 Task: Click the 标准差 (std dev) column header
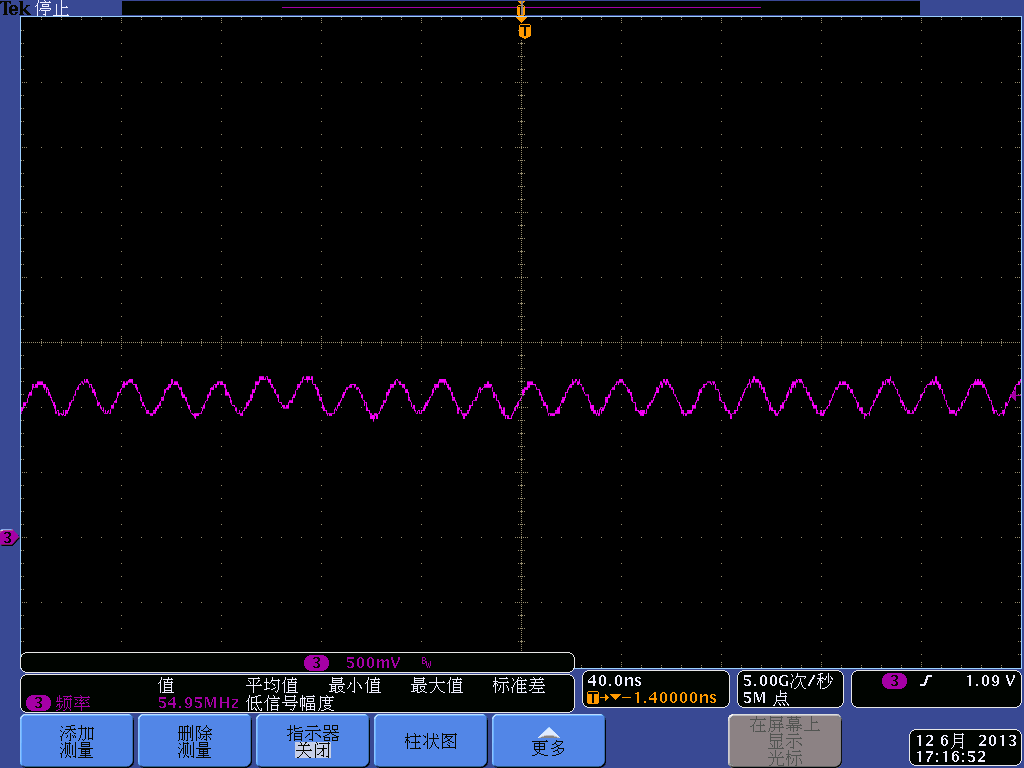tap(519, 685)
